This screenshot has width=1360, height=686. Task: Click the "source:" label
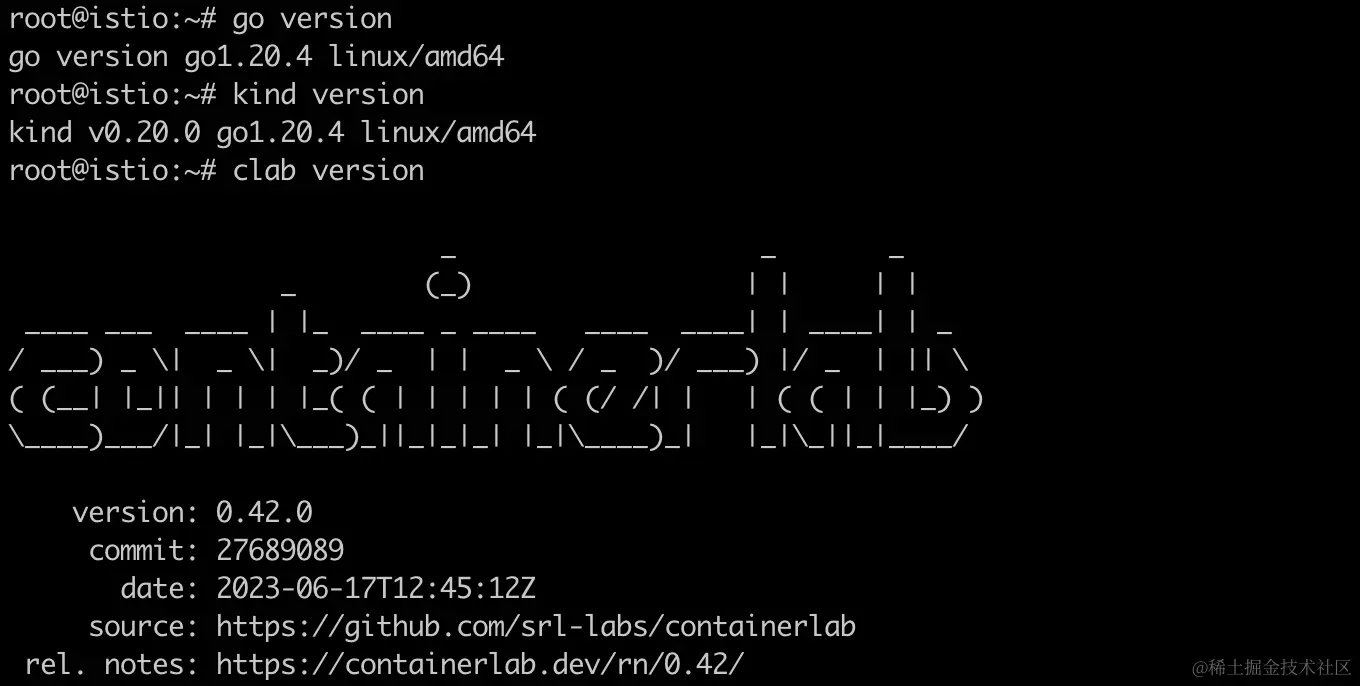click(144, 627)
